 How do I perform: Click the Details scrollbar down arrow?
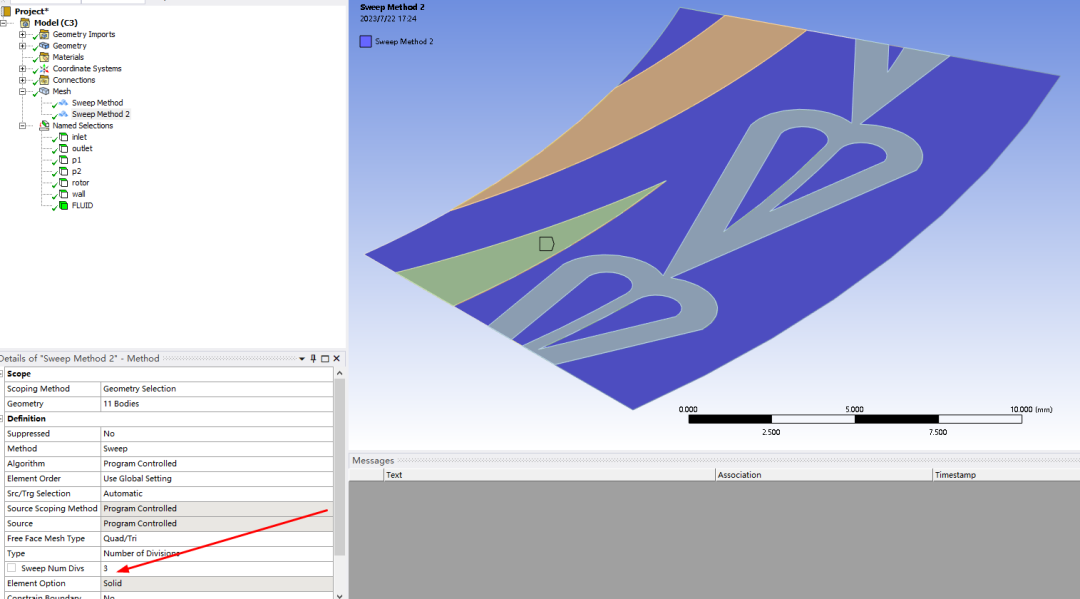(x=340, y=596)
